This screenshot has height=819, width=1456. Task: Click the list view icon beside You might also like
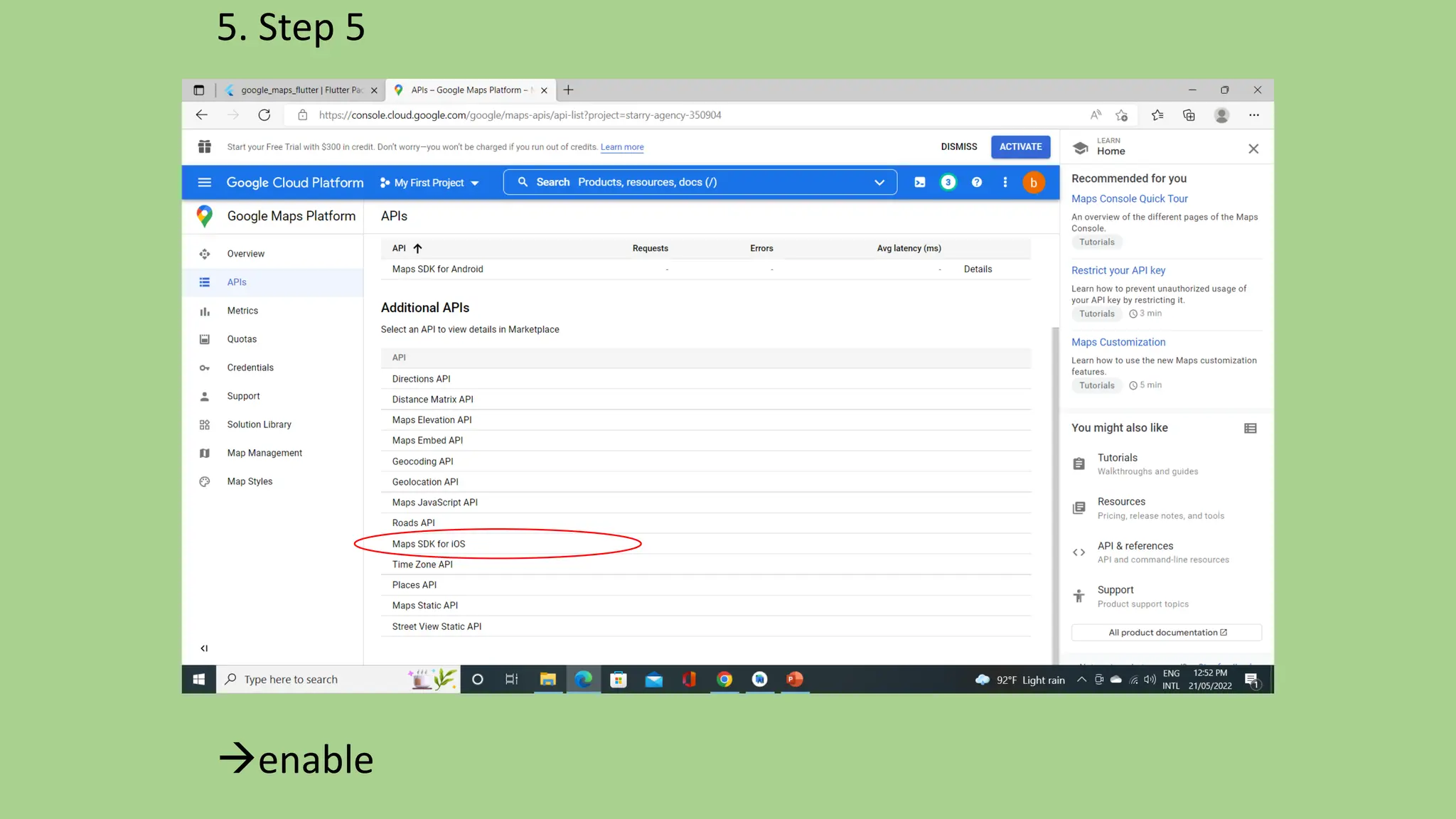1251,428
